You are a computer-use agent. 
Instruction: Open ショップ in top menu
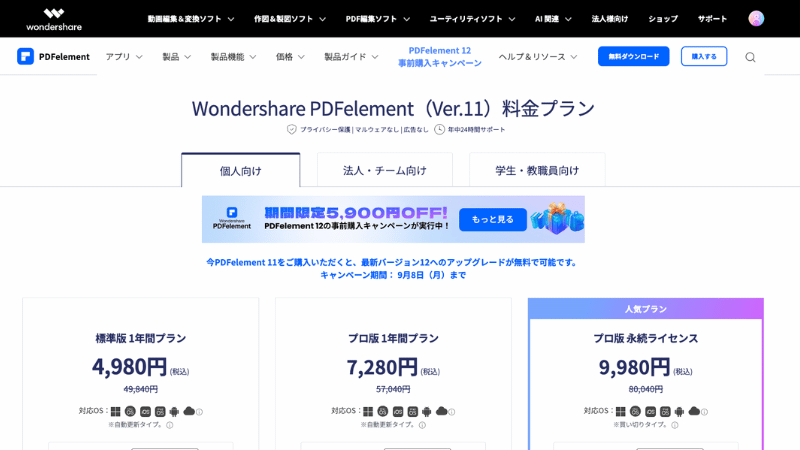663,19
